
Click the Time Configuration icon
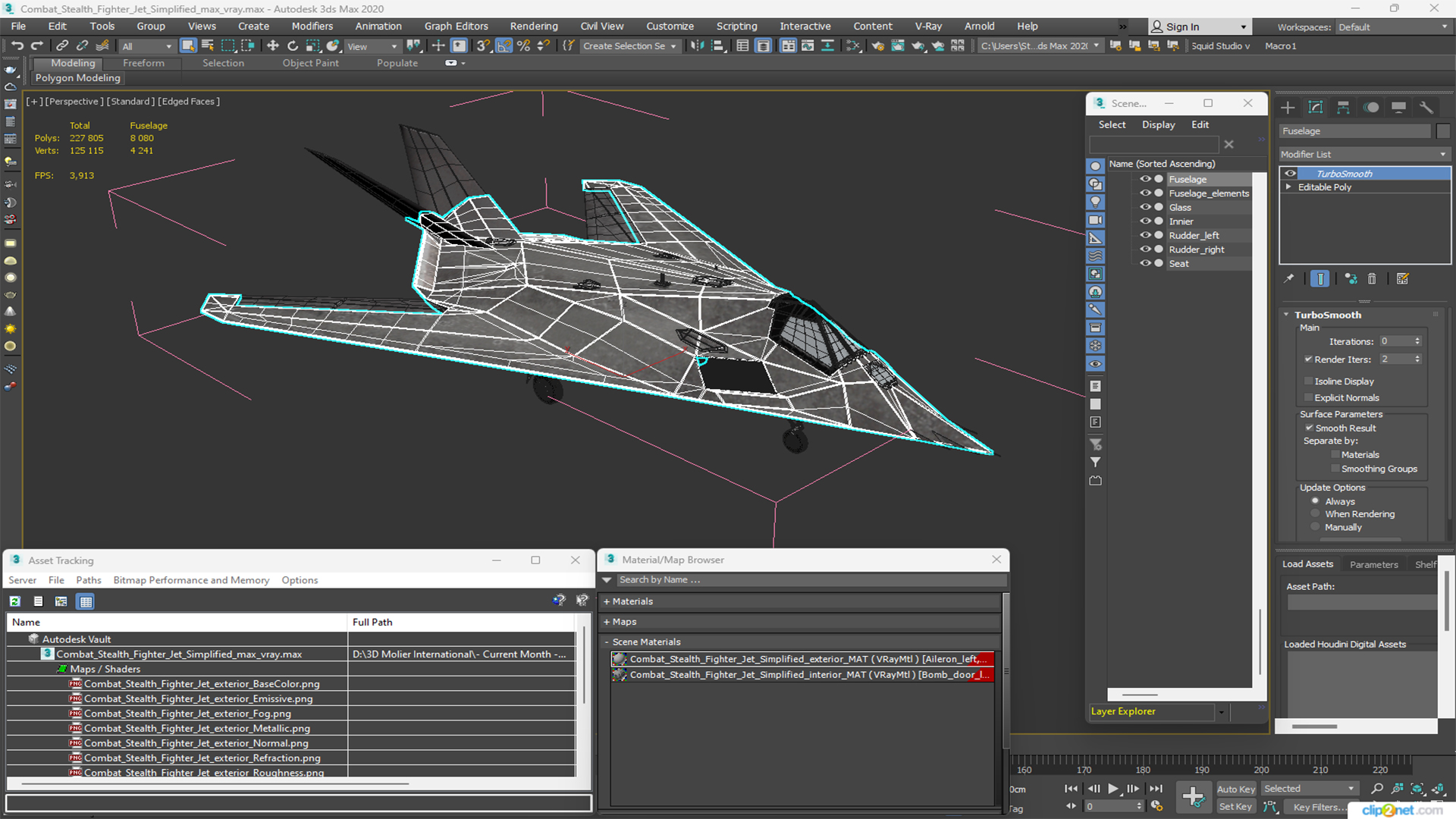coord(1157,806)
